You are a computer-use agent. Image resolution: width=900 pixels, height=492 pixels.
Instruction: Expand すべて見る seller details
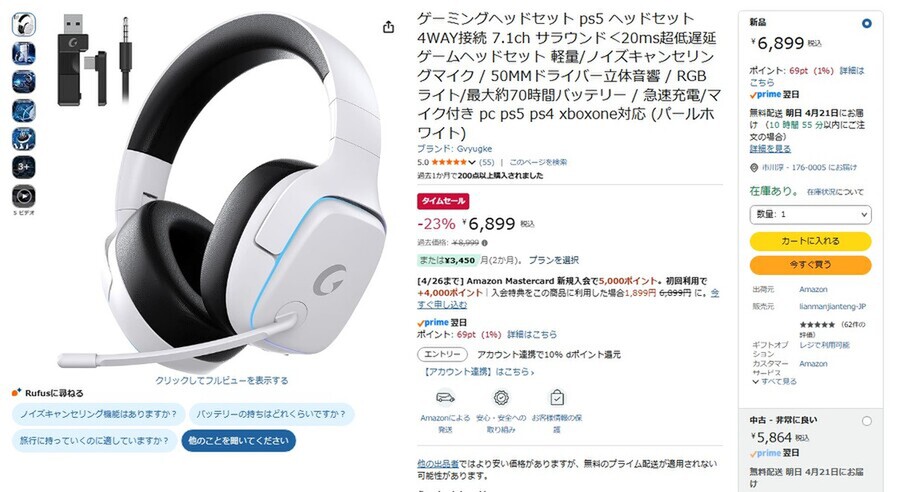pyautogui.click(x=774, y=381)
